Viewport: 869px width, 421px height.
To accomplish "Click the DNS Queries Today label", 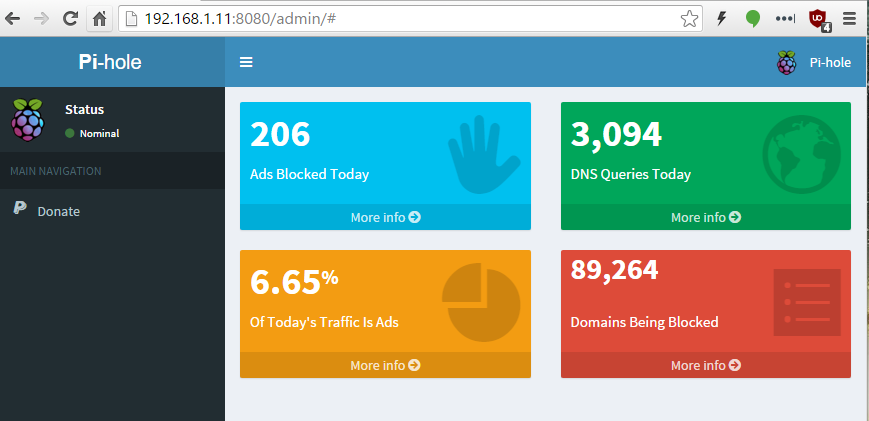I will click(631, 174).
